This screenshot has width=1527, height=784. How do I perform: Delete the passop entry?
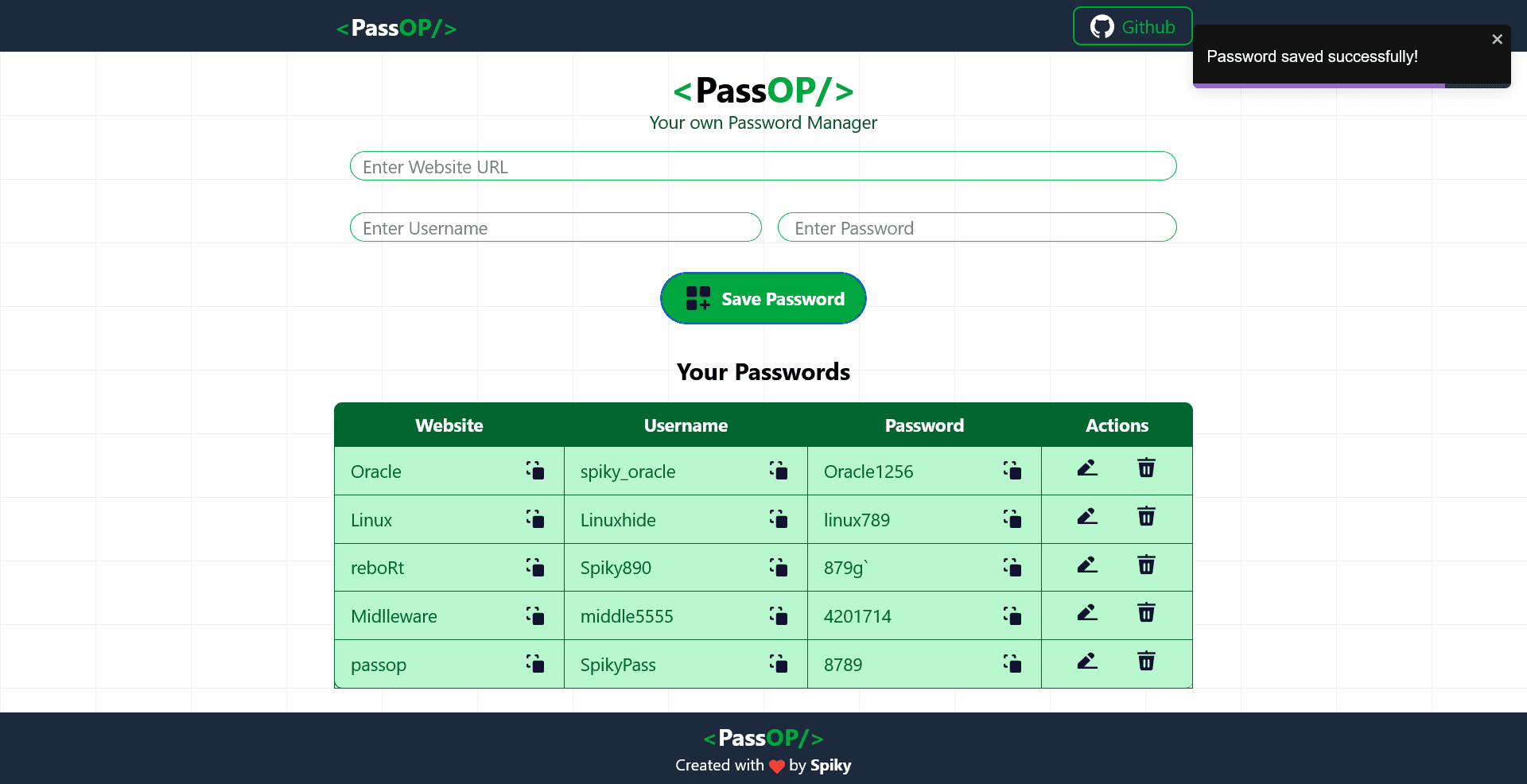coord(1146,662)
